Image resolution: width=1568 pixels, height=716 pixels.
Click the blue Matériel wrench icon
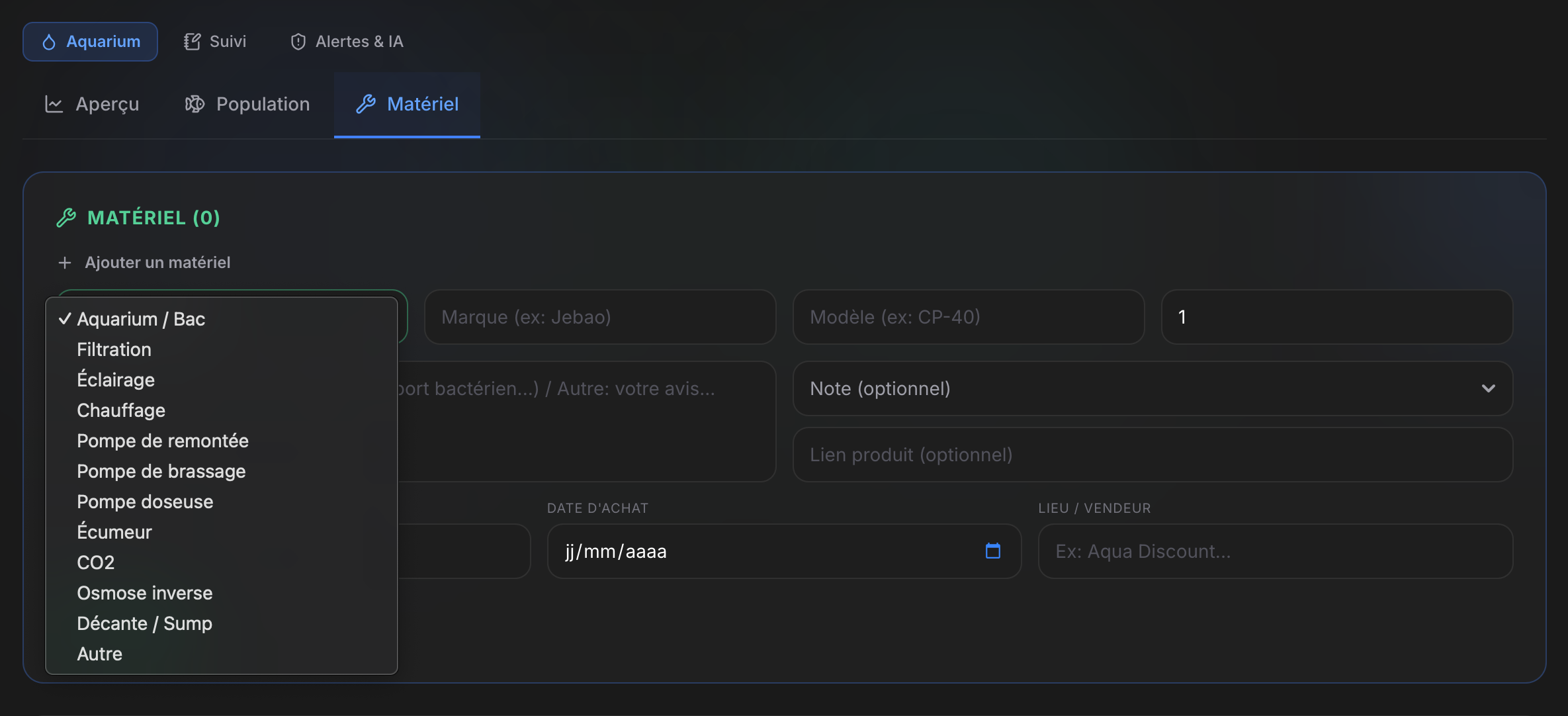366,104
